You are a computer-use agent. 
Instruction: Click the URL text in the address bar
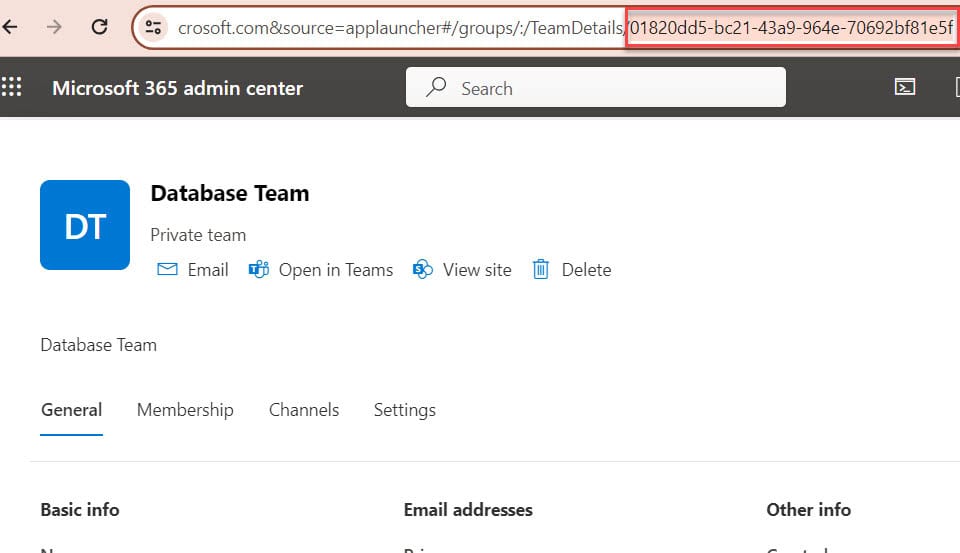click(x=564, y=28)
